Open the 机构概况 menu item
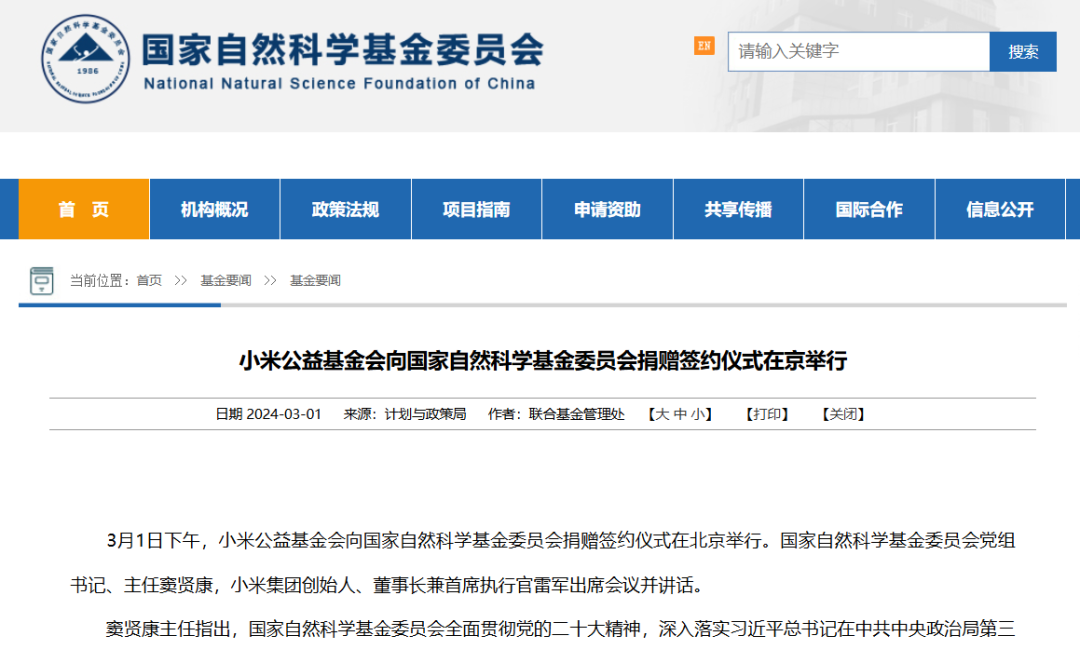The height and width of the screenshot is (663, 1080). pyautogui.click(x=214, y=209)
